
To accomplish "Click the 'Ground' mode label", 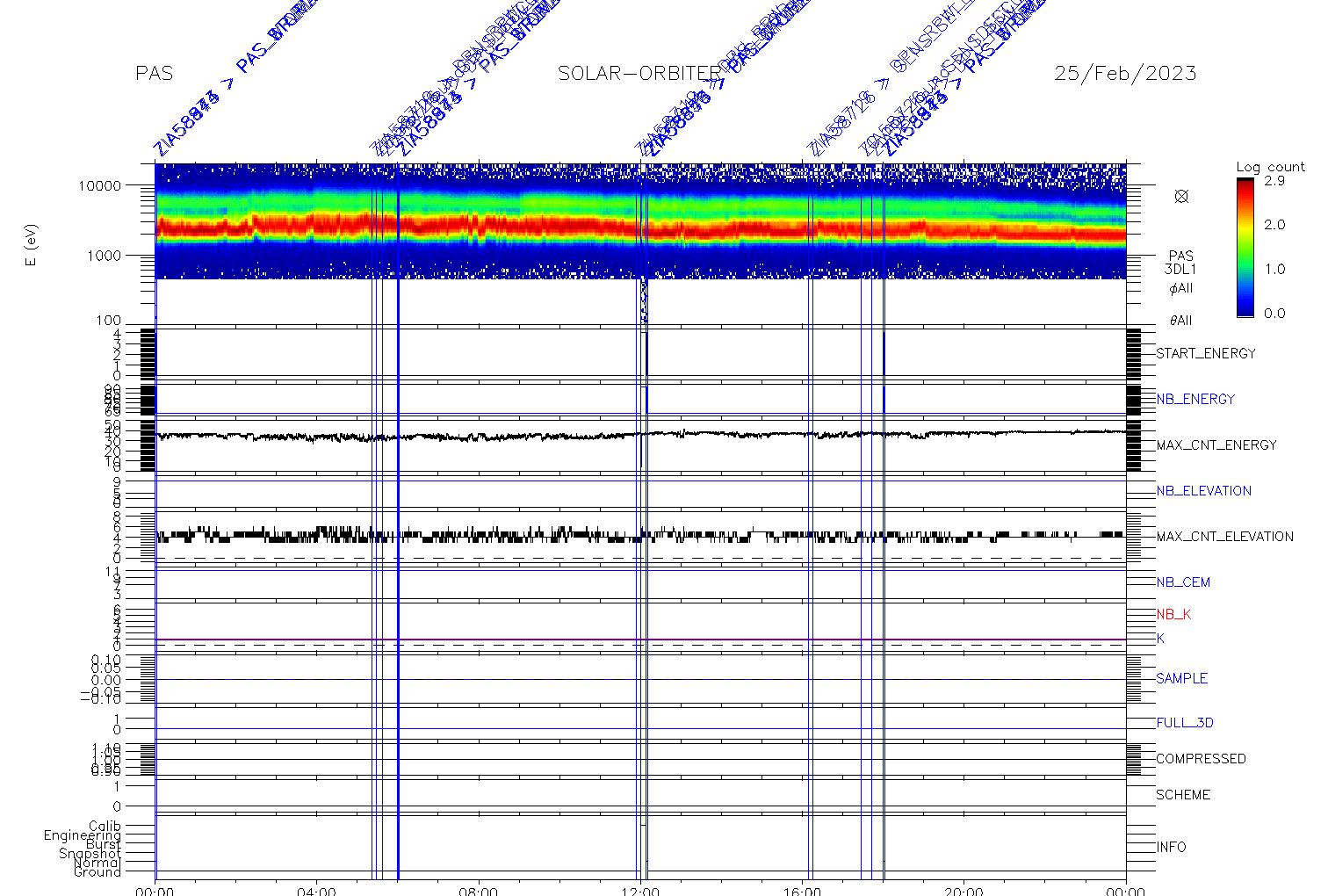I will pos(97,872).
